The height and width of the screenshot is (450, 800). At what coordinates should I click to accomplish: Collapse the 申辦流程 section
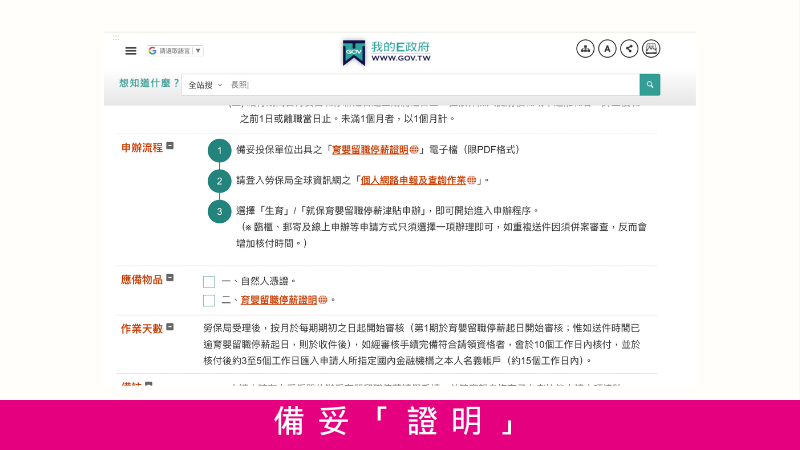pos(170,146)
